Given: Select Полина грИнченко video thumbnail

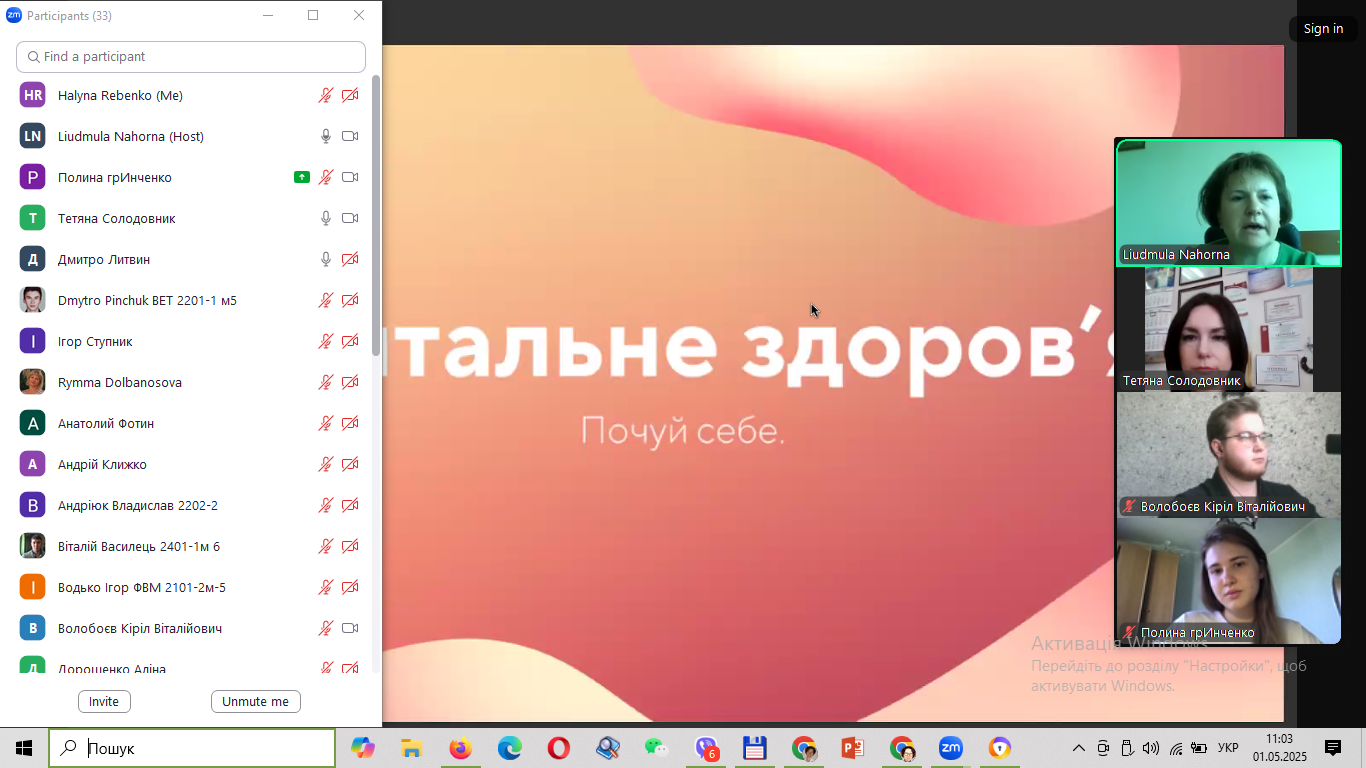Looking at the screenshot, I should click(1228, 581).
